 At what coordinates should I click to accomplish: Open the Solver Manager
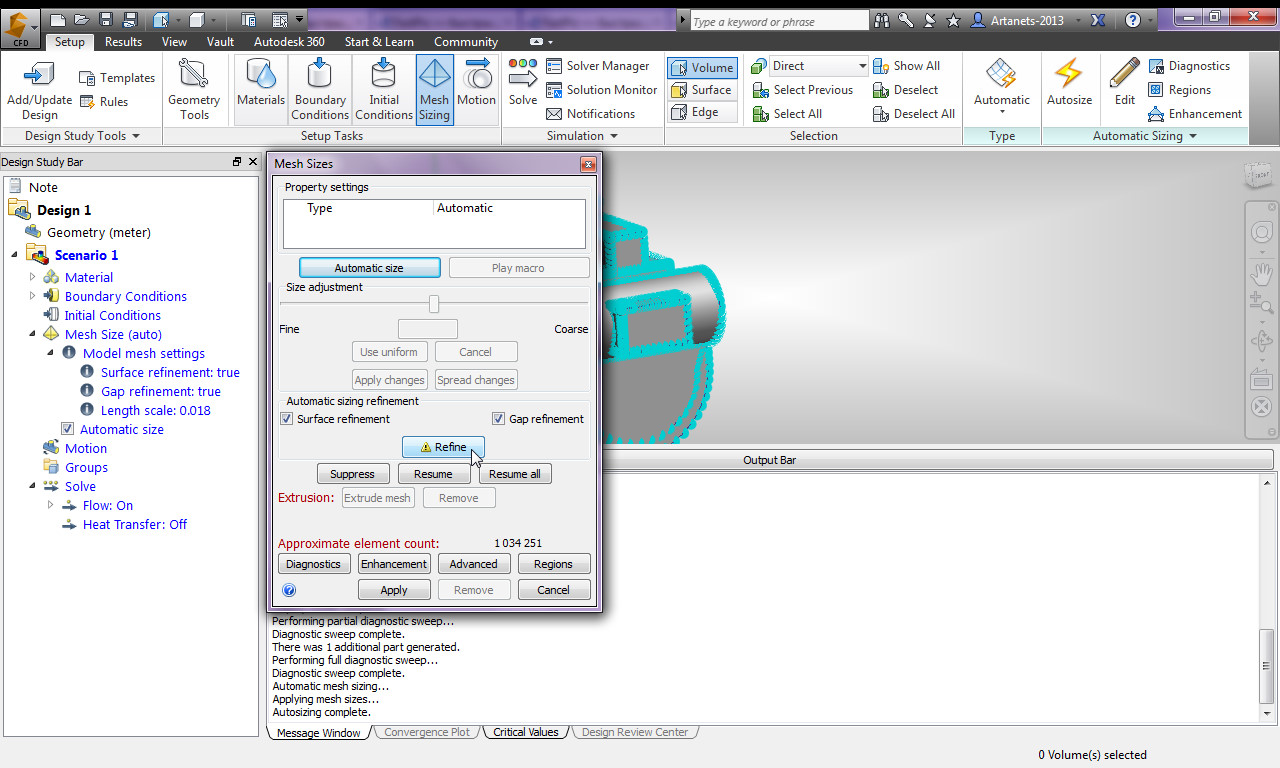597,66
